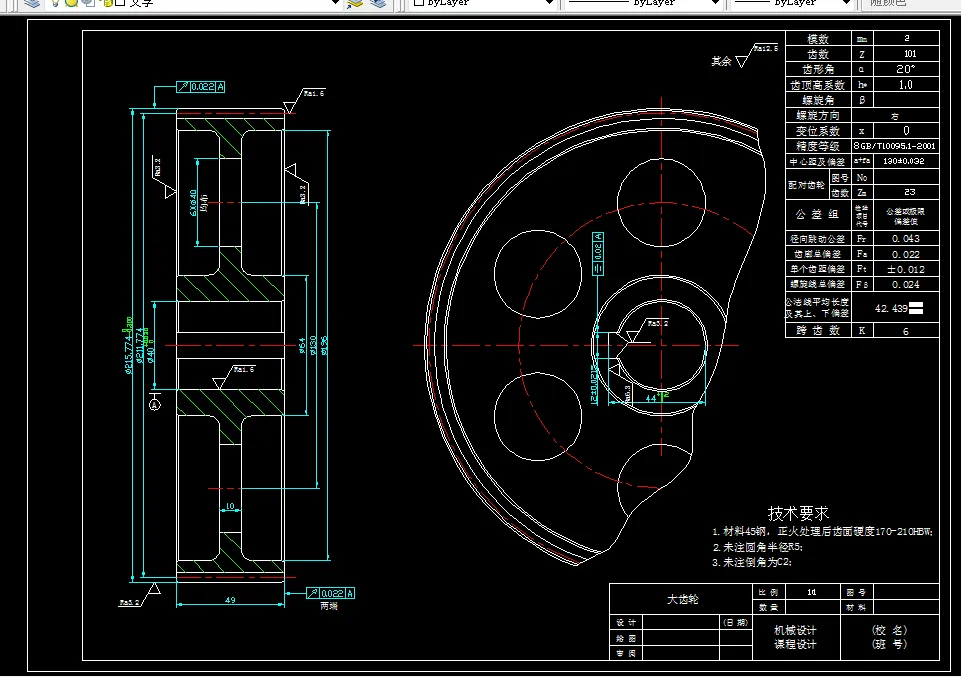Viewport: 961px width, 677px height.
Task: Select the 跨齿数 table label
Action: click(818, 331)
